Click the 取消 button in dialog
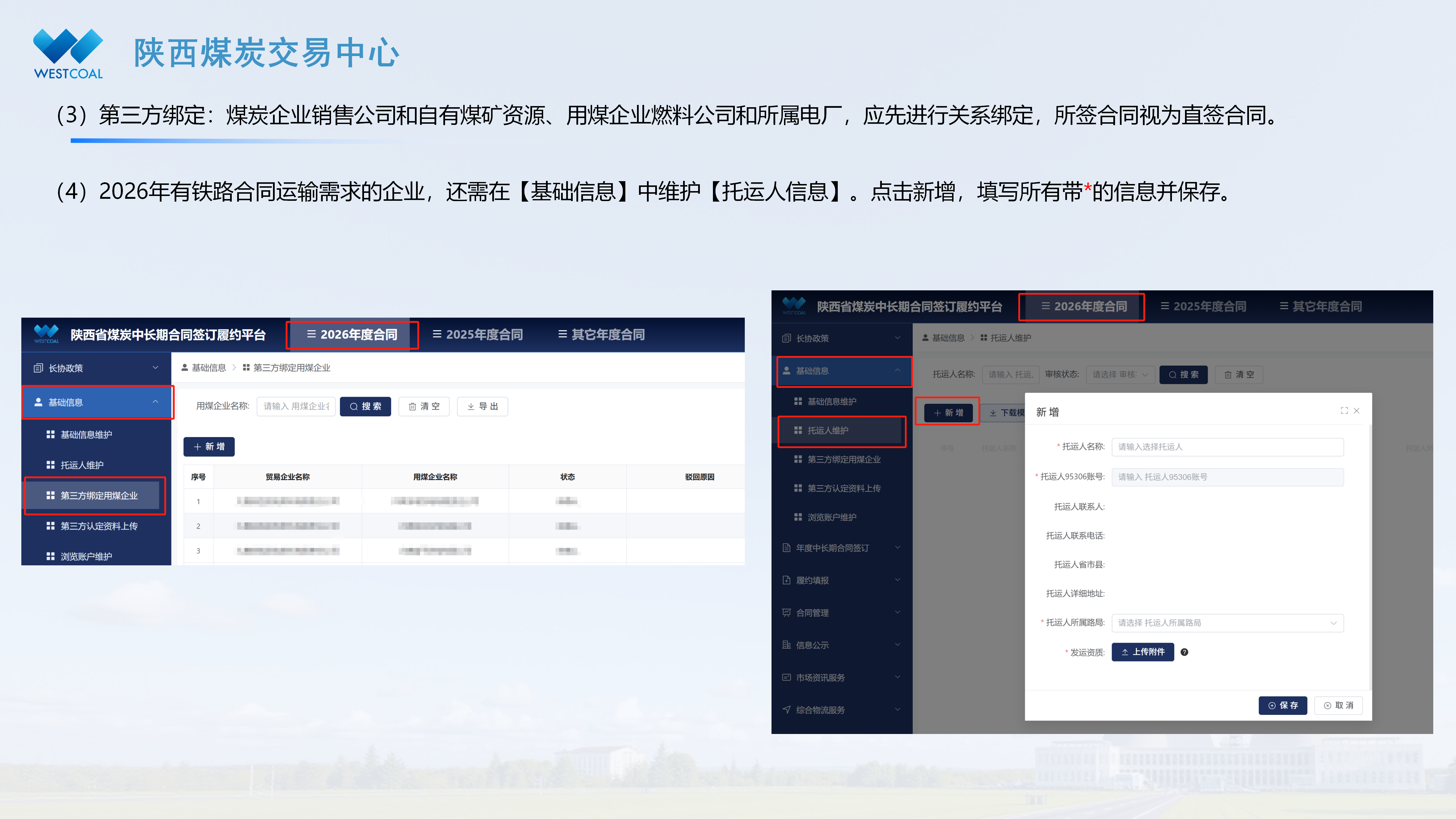 (x=1339, y=705)
